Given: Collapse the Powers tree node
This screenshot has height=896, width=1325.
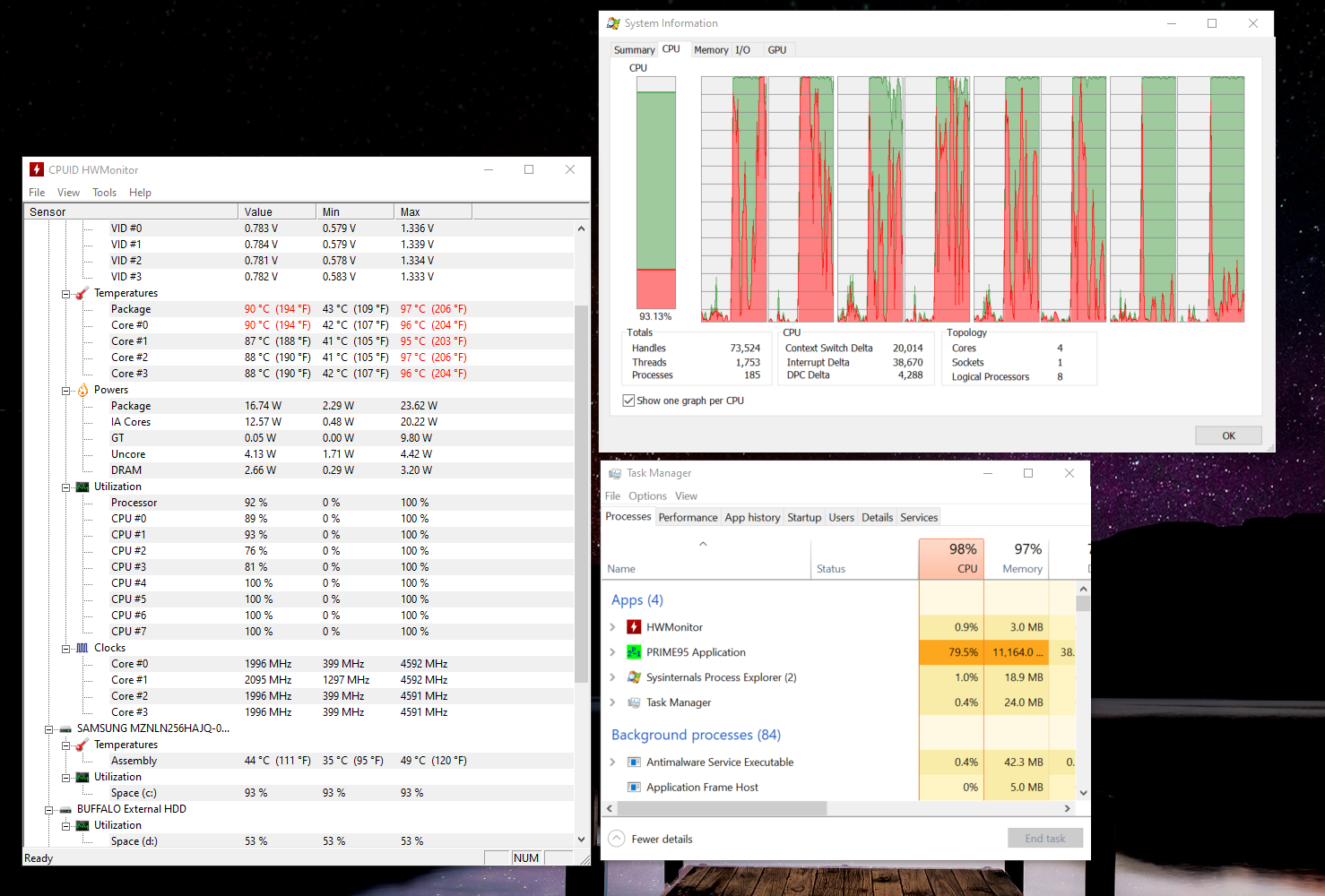Looking at the screenshot, I should (65, 391).
